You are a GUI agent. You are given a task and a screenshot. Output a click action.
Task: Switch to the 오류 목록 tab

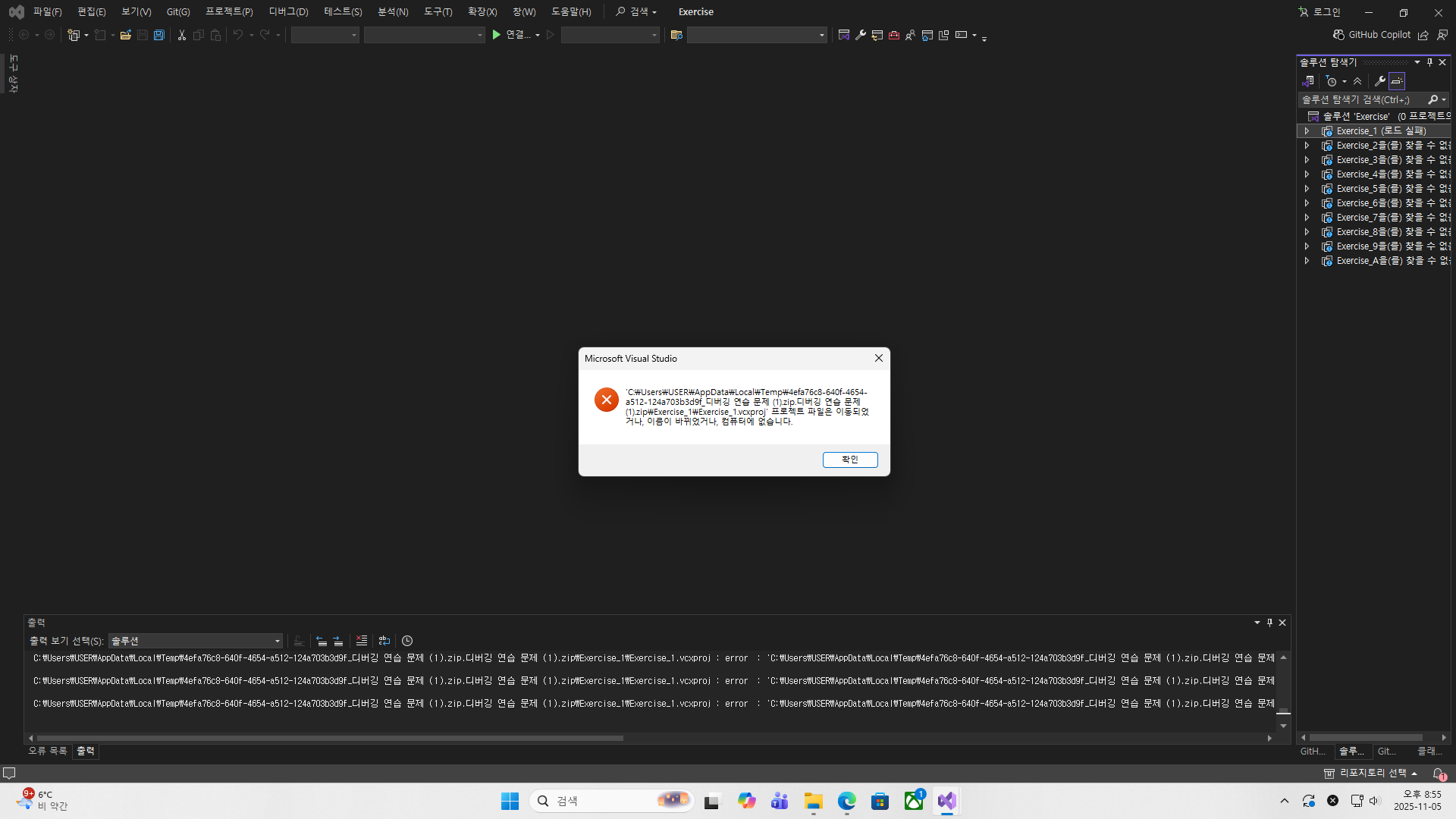click(x=47, y=751)
